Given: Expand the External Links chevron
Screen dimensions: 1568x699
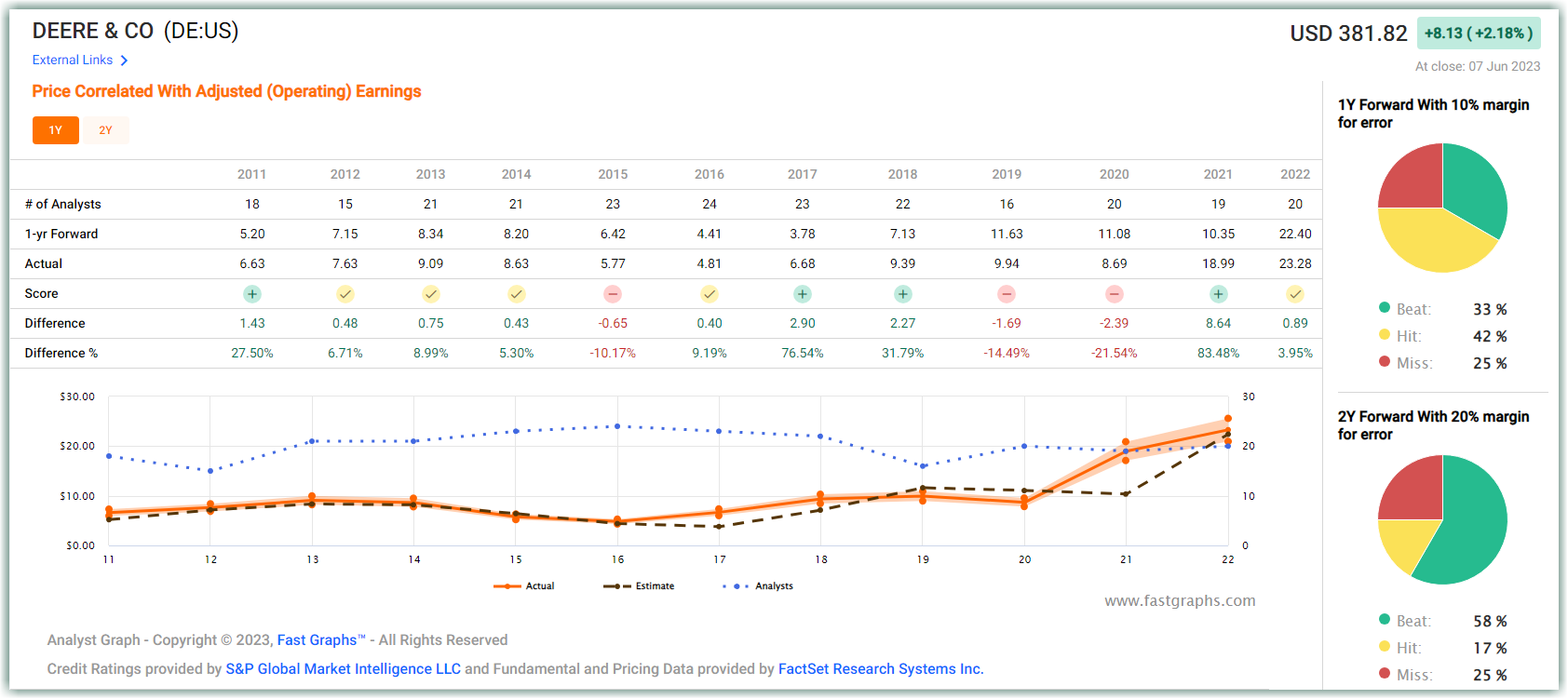Looking at the screenshot, I should 124,60.
